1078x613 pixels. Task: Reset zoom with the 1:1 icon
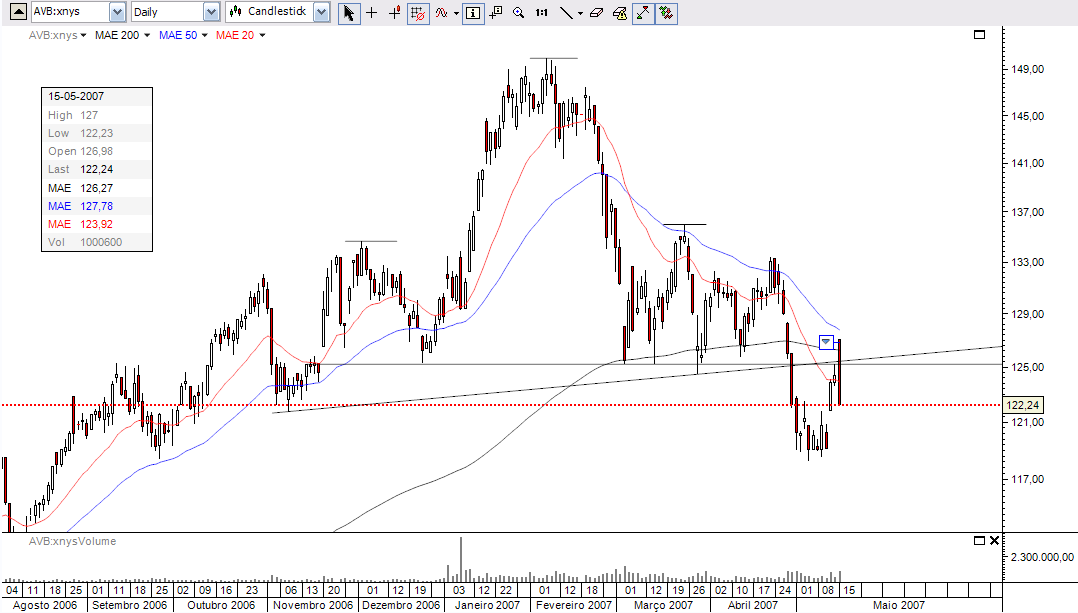542,12
